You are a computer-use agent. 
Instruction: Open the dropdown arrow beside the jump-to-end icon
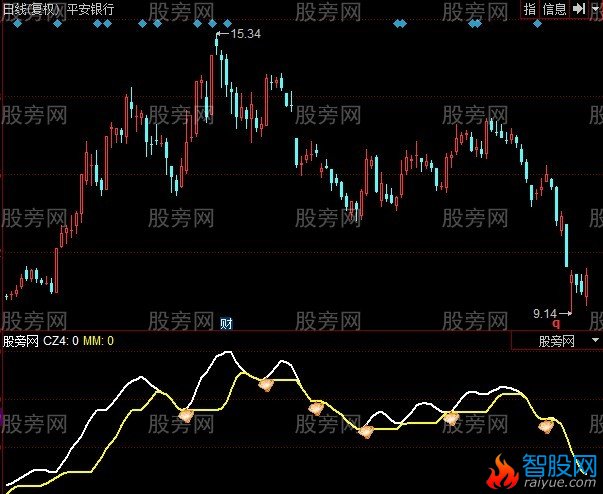tap(596, 9)
